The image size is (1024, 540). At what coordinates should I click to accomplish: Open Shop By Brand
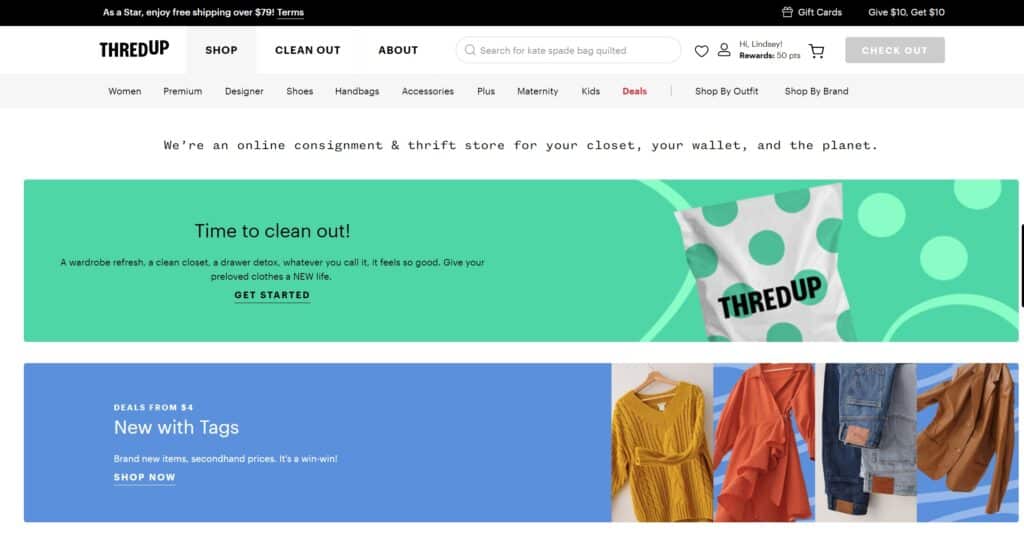816,91
